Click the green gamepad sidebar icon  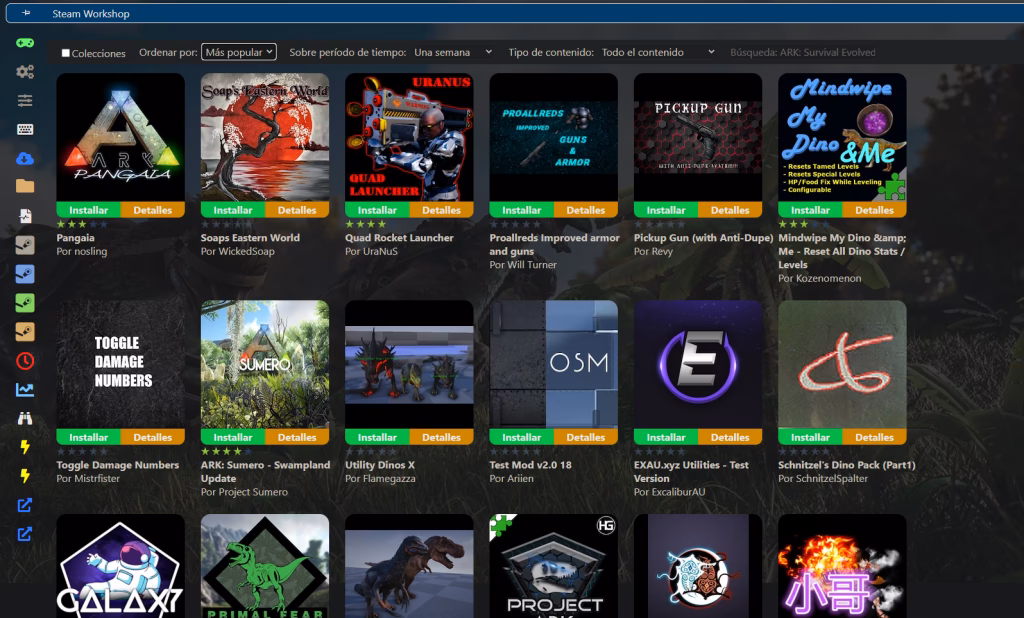[x=25, y=43]
